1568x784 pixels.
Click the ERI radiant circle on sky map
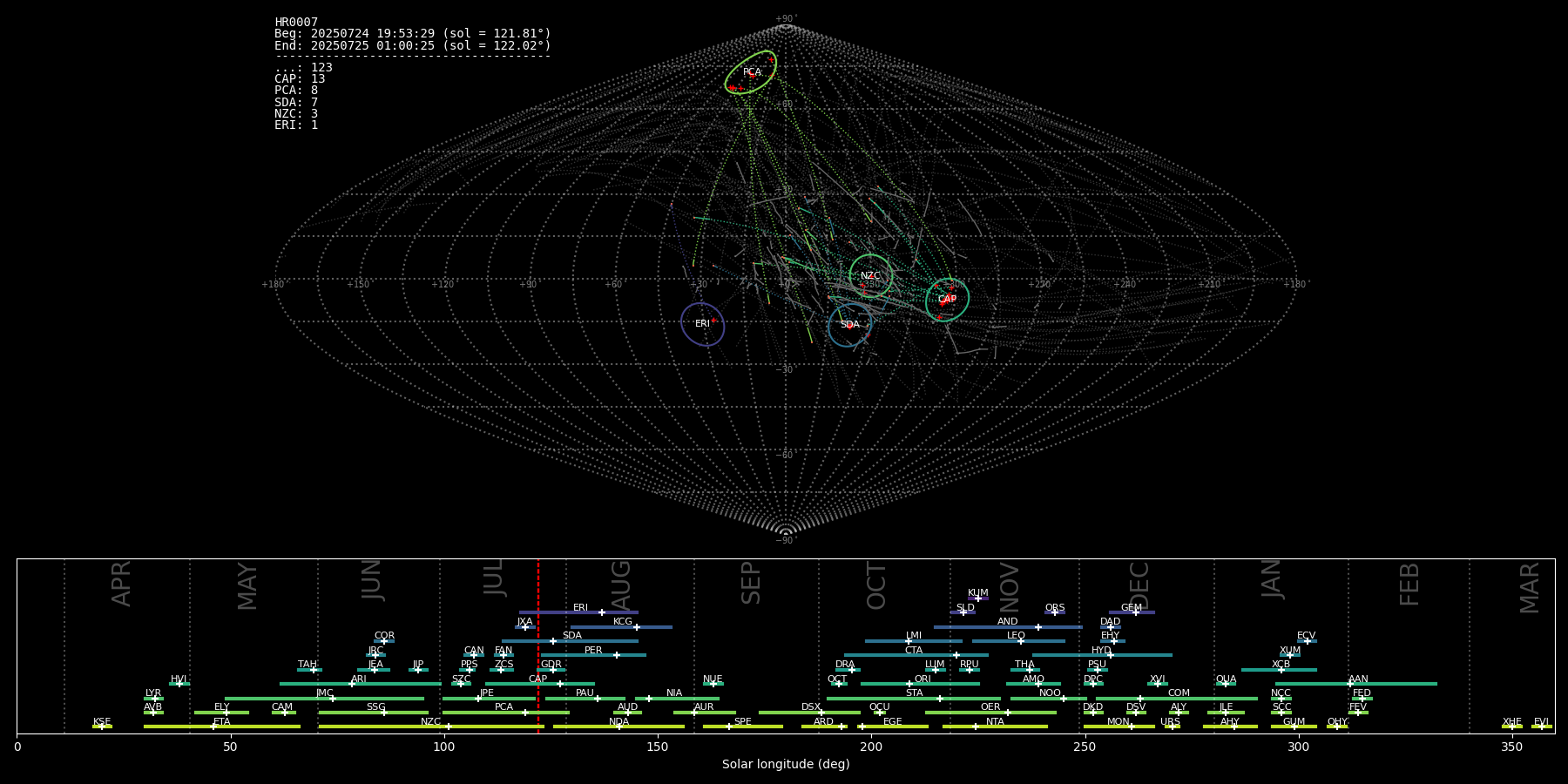click(703, 324)
